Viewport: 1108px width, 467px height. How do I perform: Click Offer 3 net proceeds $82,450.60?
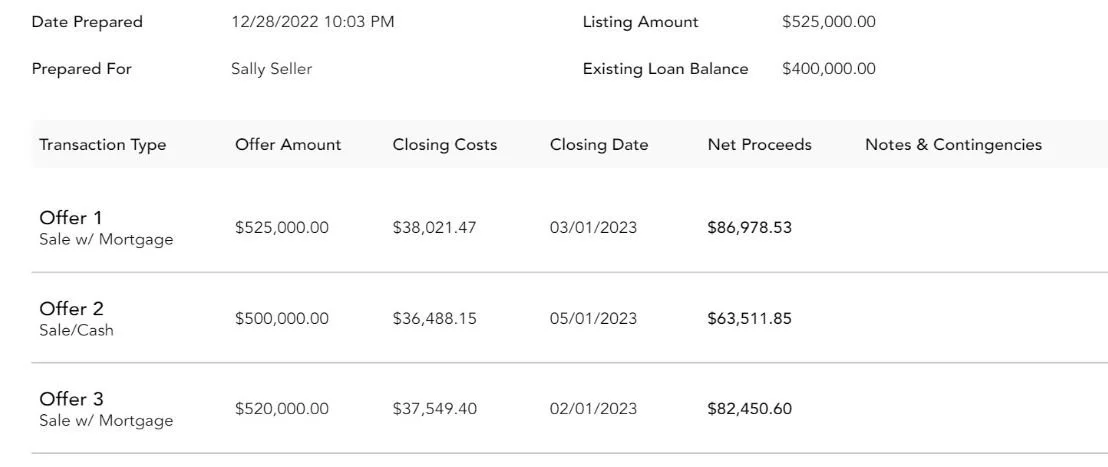(x=748, y=410)
